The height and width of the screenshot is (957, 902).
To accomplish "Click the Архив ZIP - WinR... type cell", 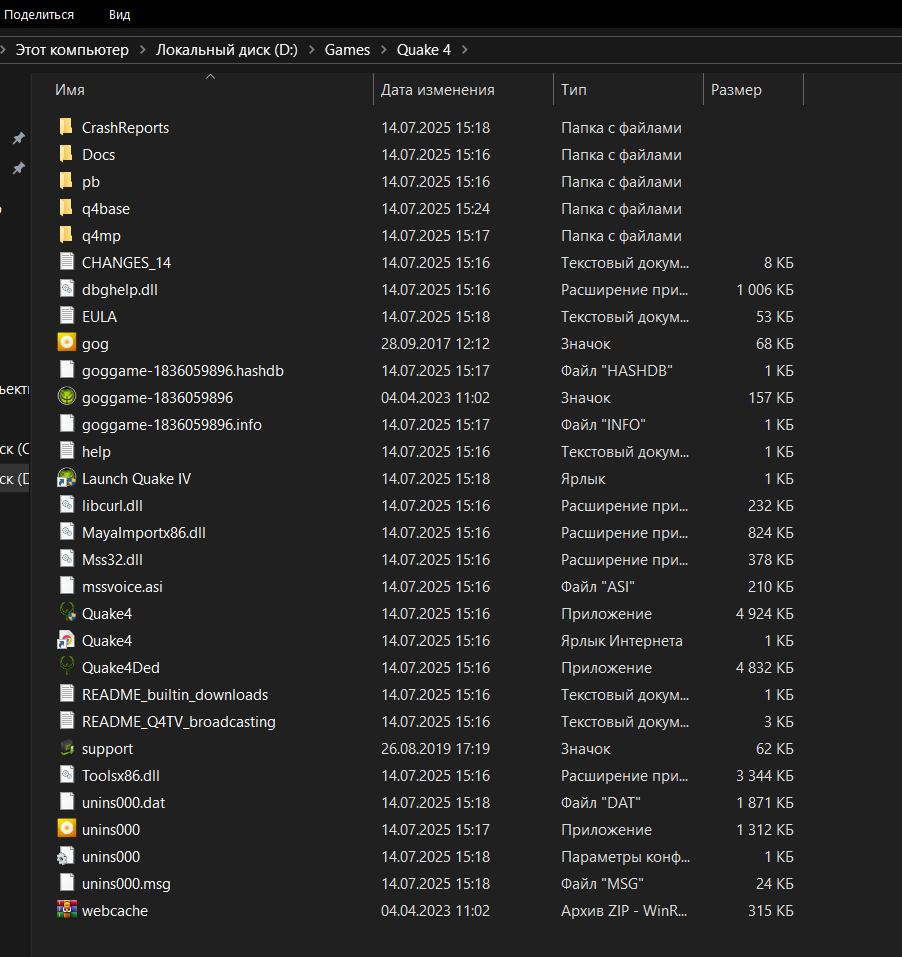I will pyautogui.click(x=624, y=910).
